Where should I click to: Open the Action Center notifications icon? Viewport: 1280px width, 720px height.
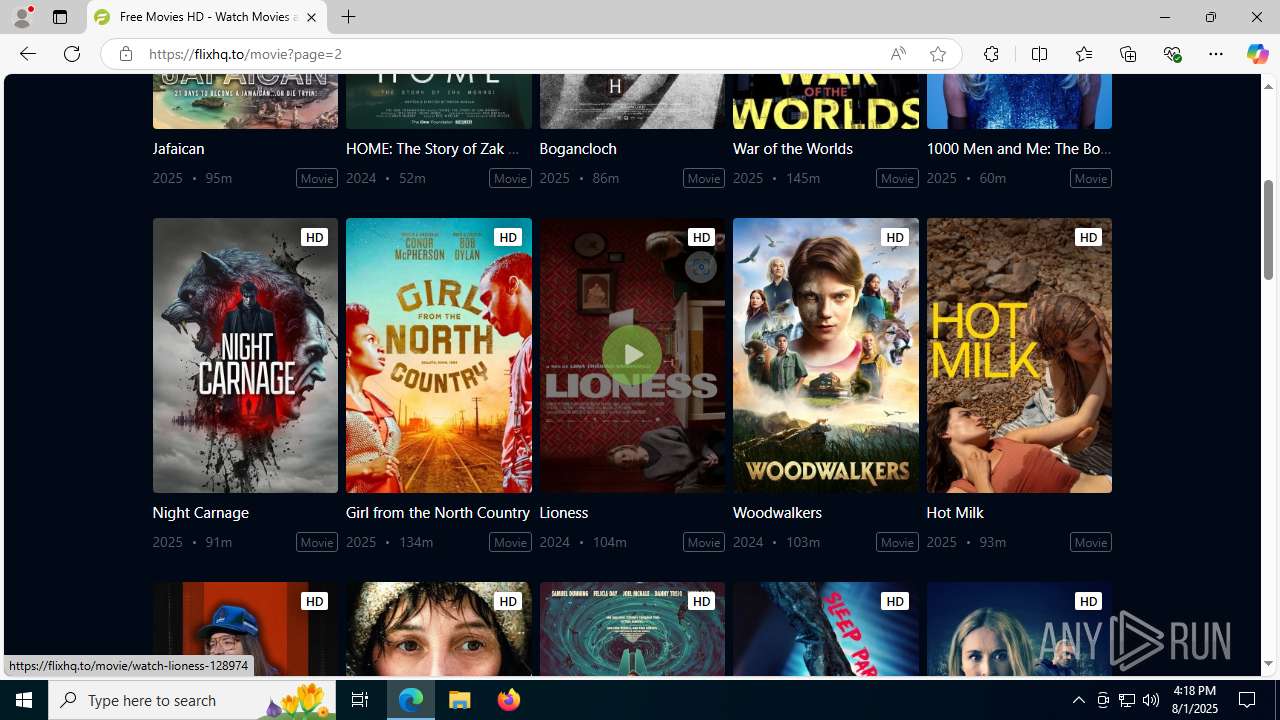1248,700
